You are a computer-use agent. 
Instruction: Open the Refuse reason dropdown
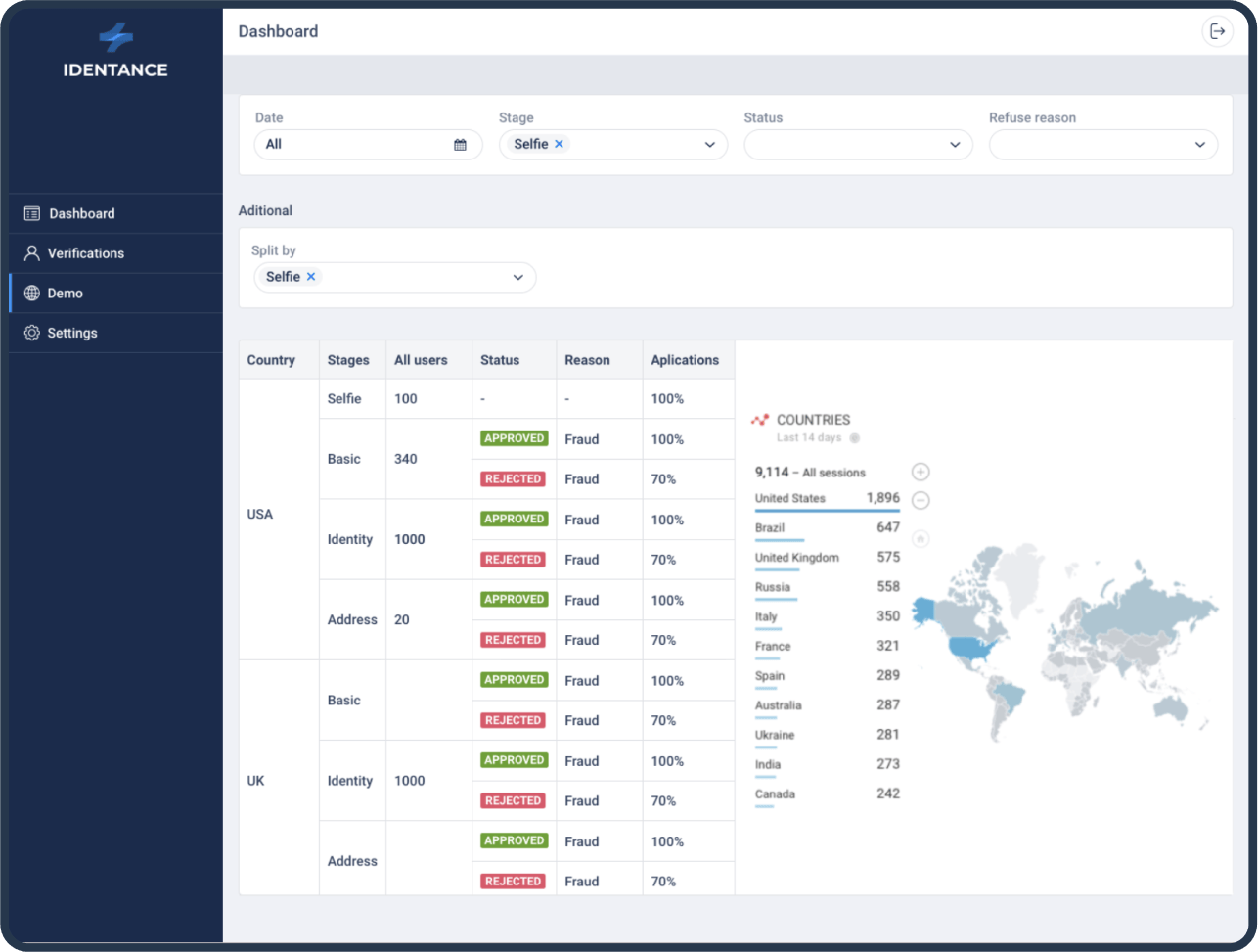pos(1103,145)
